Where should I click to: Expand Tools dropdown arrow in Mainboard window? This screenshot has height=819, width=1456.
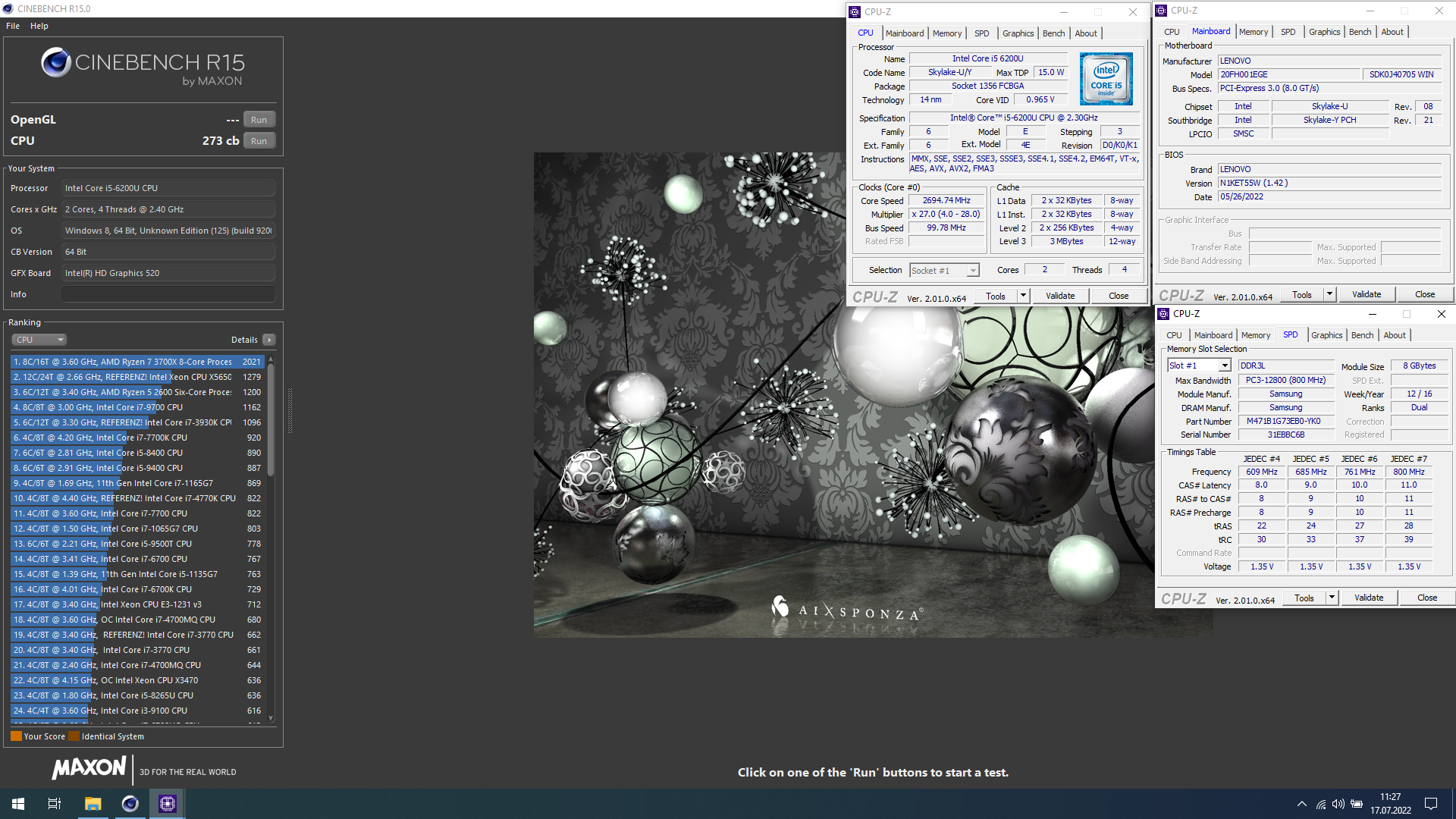[x=1329, y=294]
